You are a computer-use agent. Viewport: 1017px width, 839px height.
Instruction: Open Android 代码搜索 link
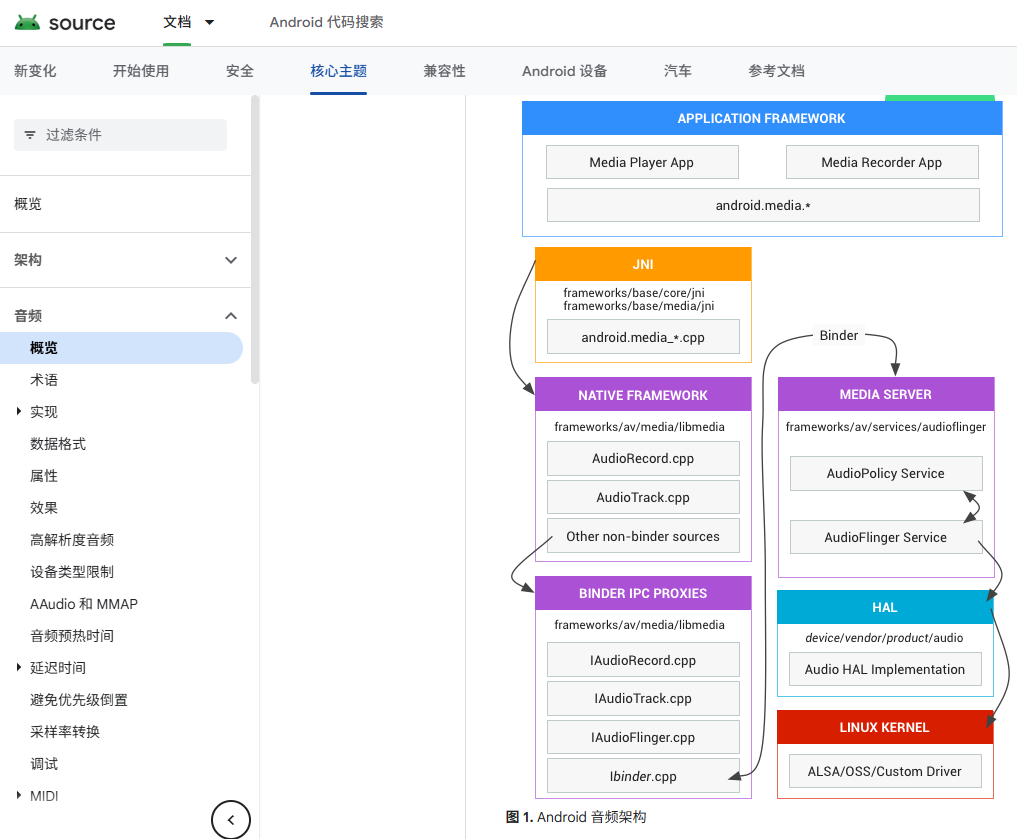[x=326, y=22]
